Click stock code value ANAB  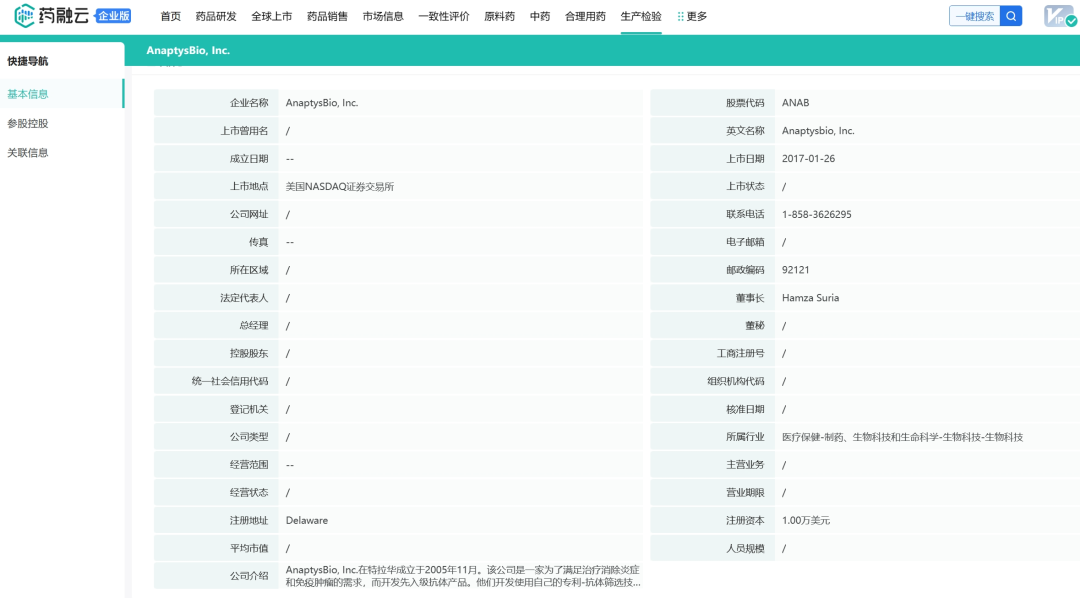(796, 103)
